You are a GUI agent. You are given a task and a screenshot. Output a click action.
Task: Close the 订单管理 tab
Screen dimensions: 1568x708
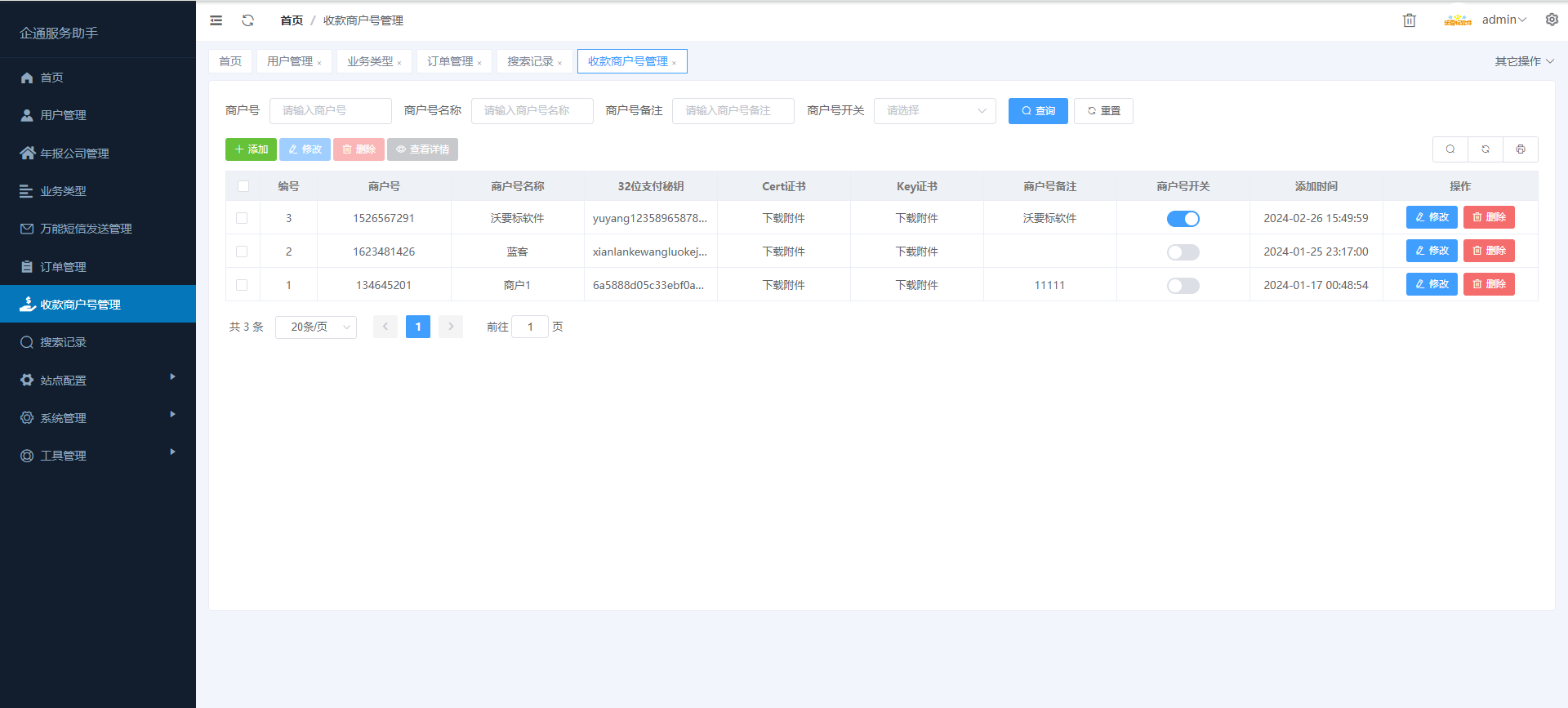[x=479, y=63]
